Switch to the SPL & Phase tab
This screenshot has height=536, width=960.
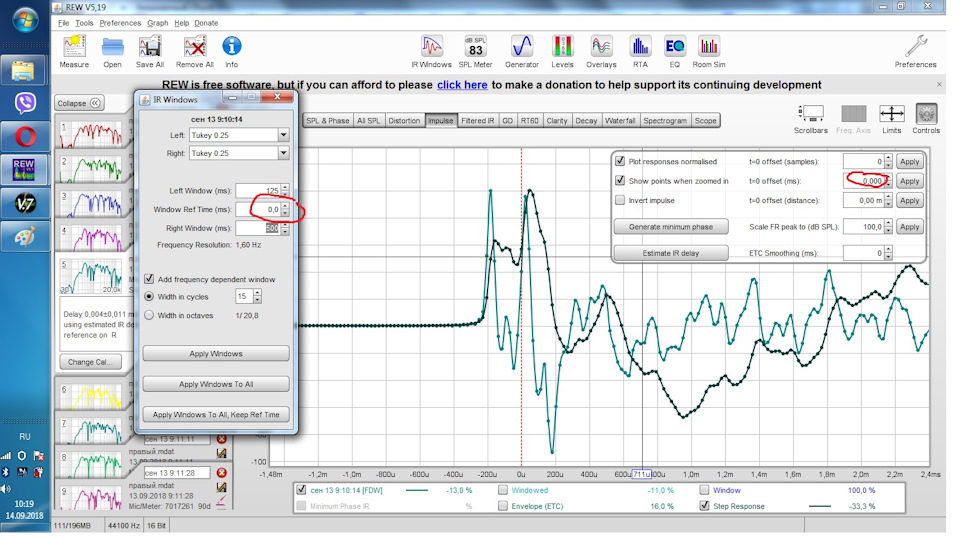pyautogui.click(x=328, y=121)
